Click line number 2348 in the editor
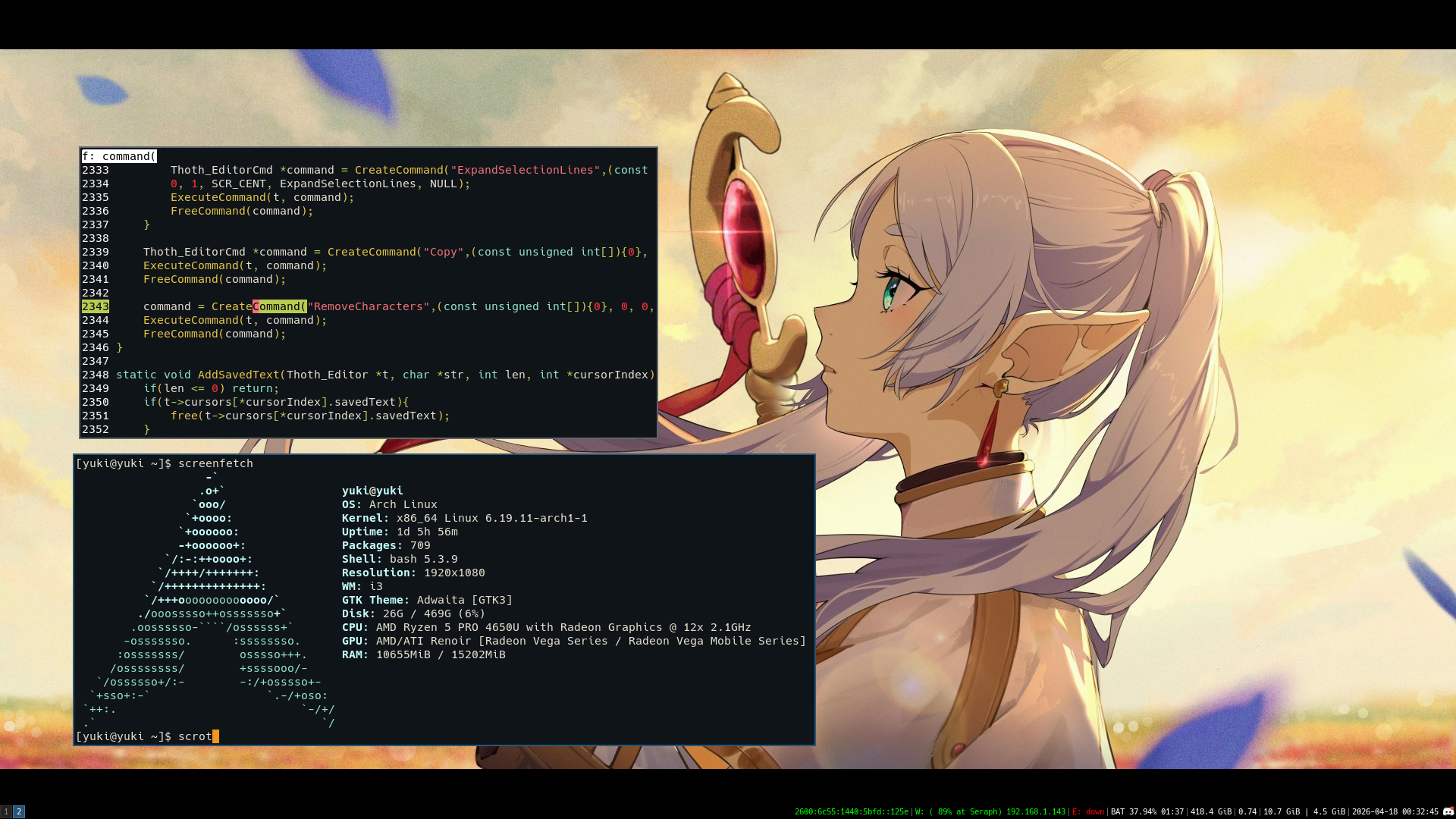 coord(96,375)
